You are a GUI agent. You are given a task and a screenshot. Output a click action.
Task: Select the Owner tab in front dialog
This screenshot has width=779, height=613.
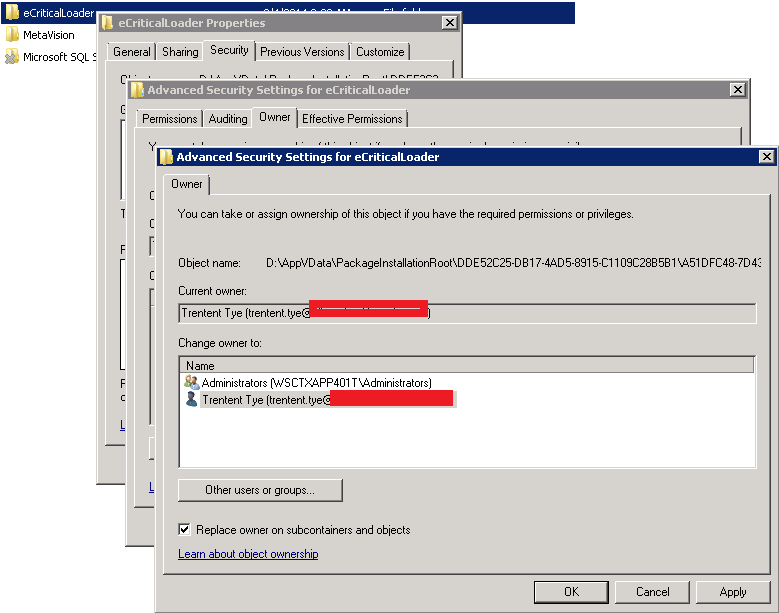tap(187, 184)
